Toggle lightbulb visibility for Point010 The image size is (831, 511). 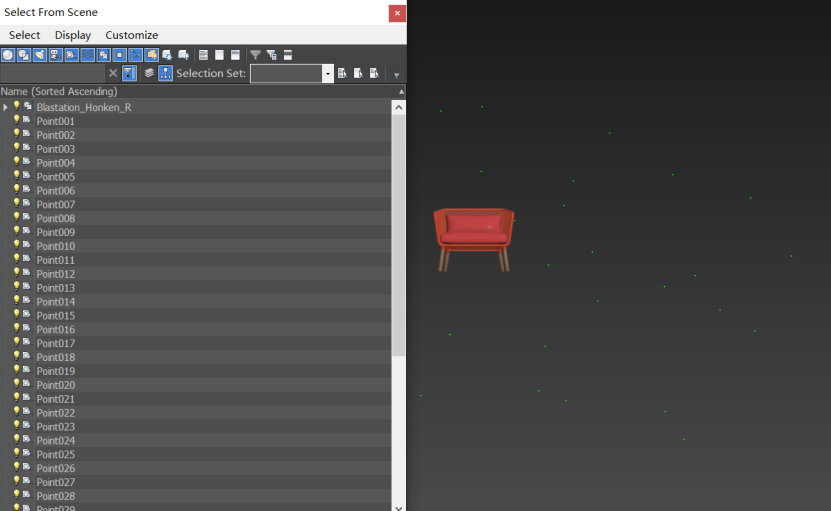pos(16,245)
